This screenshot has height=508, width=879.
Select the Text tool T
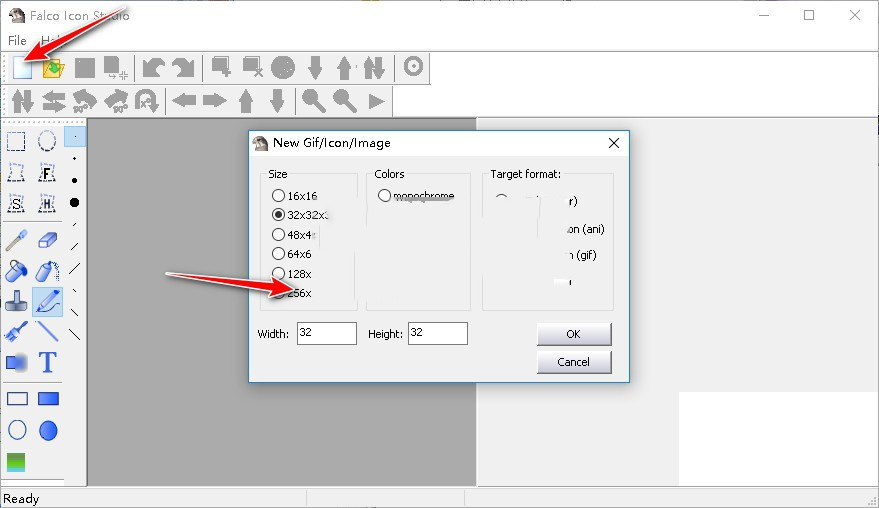click(48, 362)
